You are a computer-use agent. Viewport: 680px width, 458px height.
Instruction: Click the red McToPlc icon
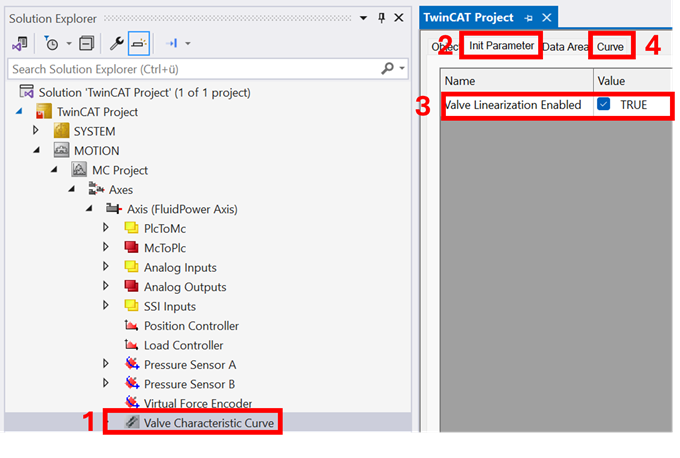pyautogui.click(x=131, y=247)
